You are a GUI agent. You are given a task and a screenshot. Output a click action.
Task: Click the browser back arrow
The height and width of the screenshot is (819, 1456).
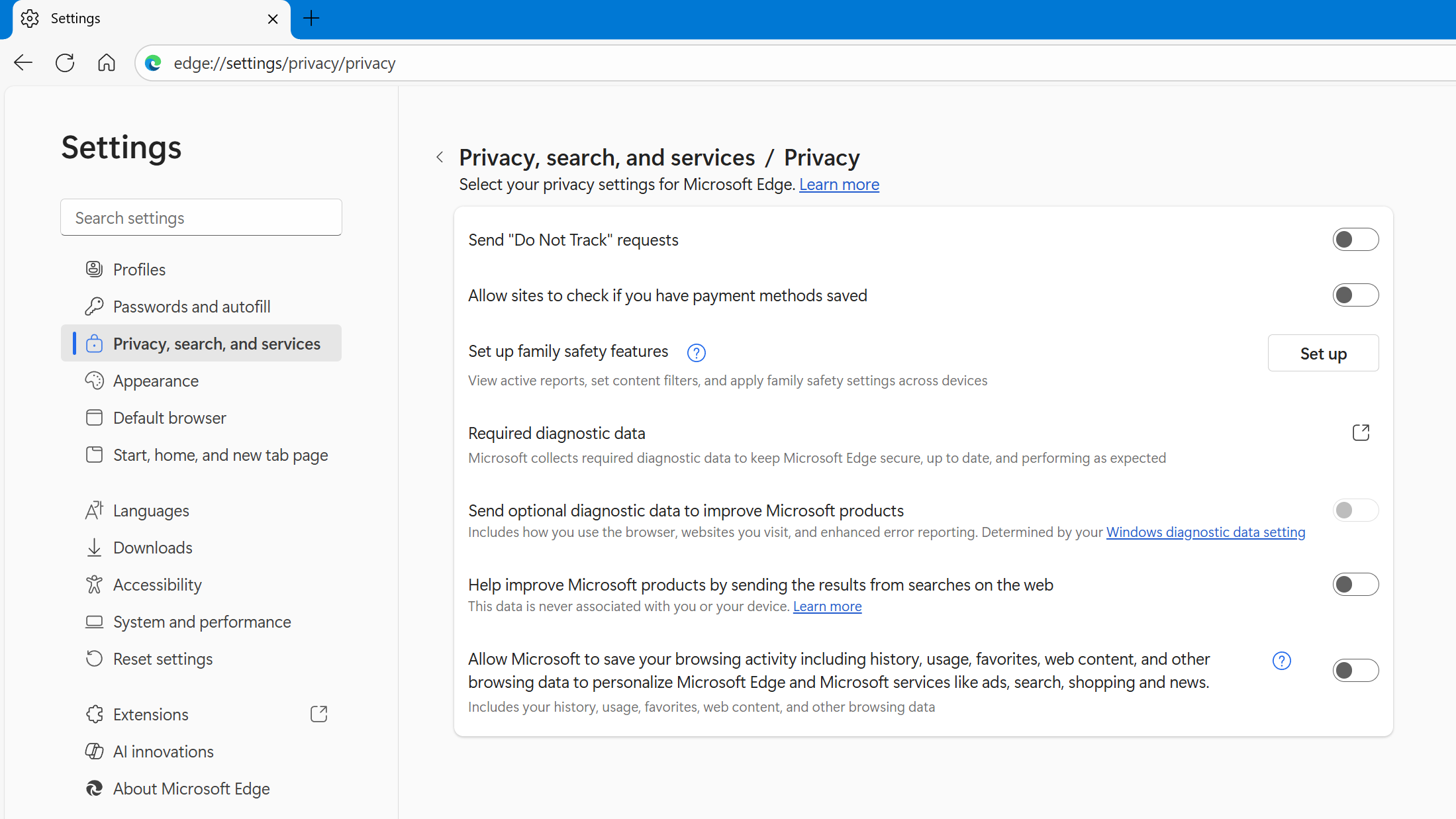pyautogui.click(x=23, y=63)
